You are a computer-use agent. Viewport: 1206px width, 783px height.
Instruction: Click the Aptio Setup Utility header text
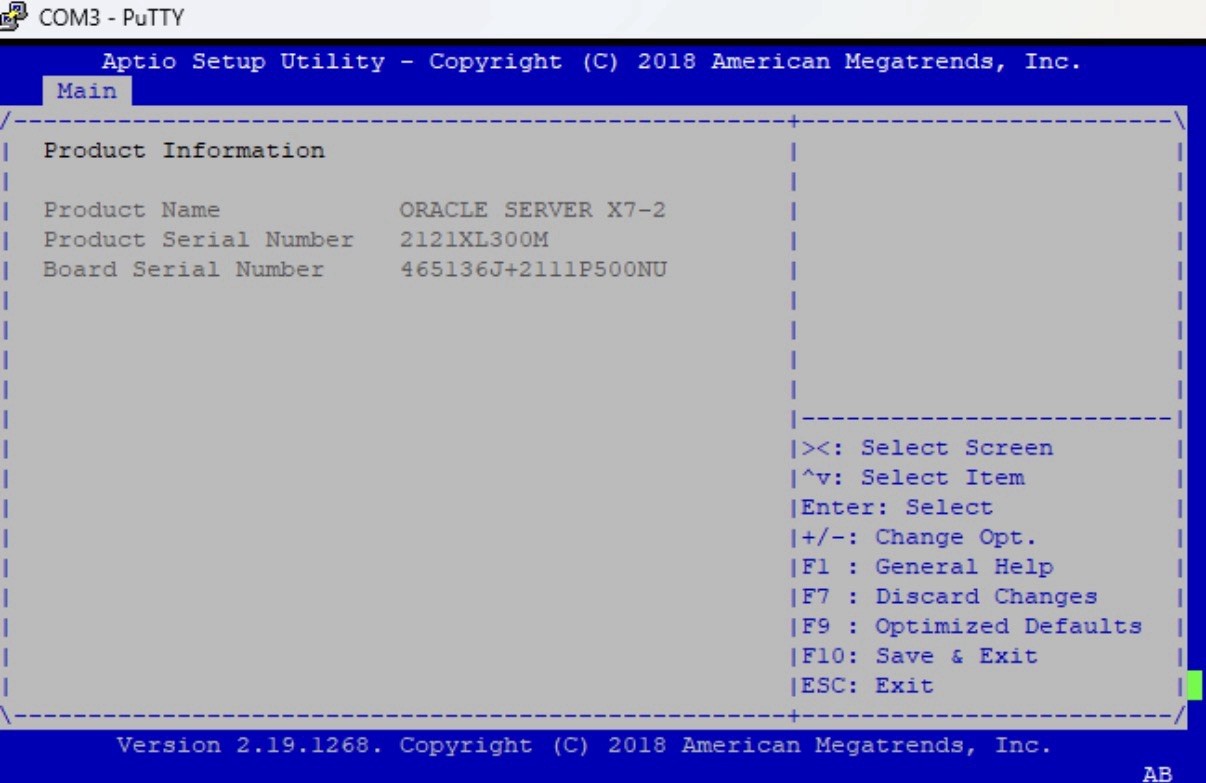point(592,62)
